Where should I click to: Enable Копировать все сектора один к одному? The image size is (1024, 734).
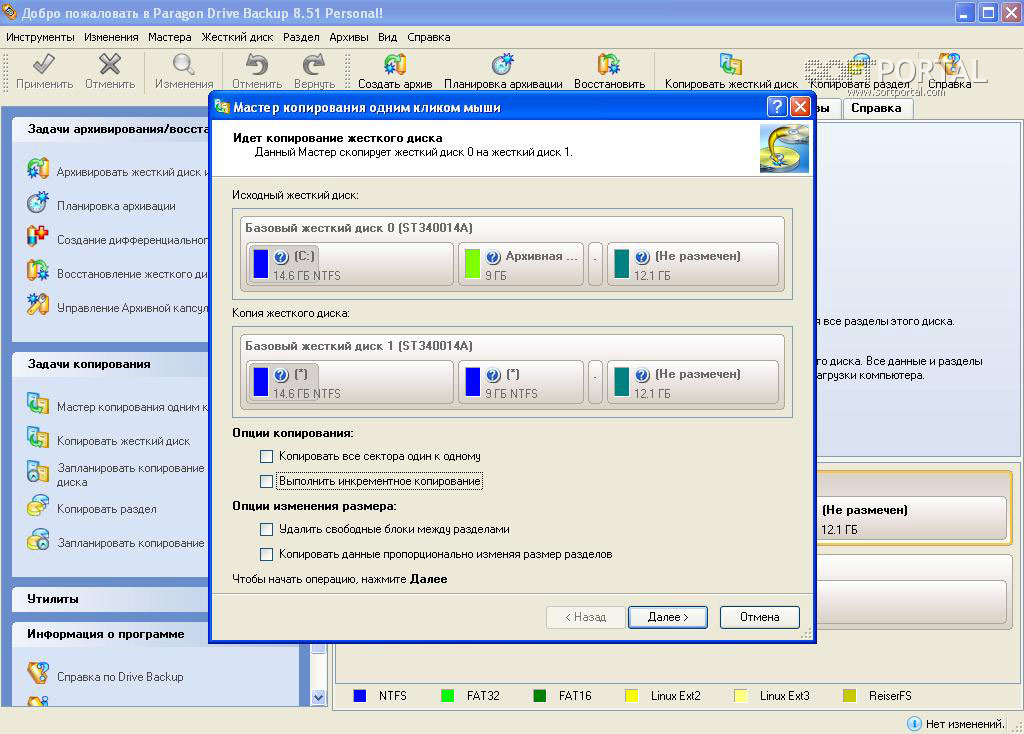pyautogui.click(x=266, y=456)
